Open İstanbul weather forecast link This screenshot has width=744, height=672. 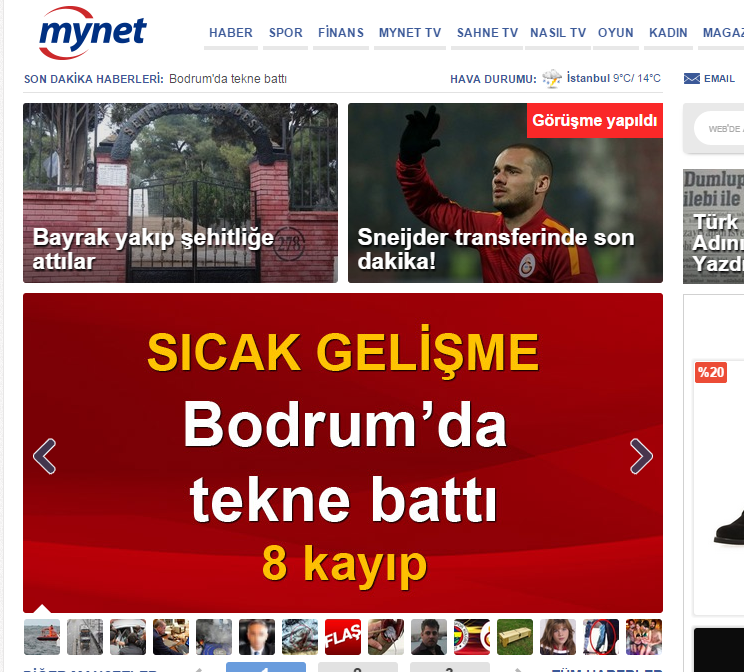click(x=614, y=78)
